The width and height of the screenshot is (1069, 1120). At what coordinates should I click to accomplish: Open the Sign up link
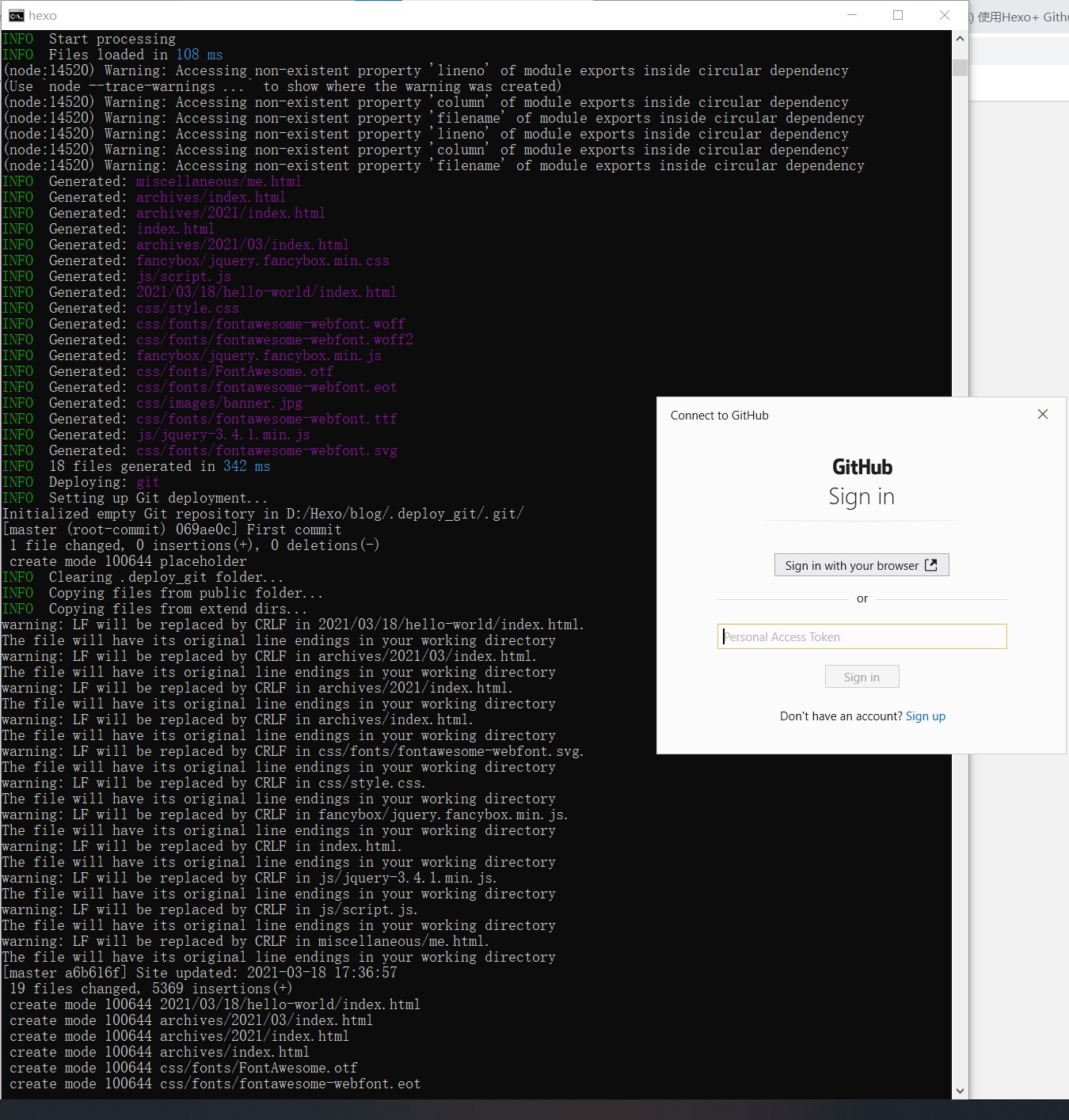(925, 716)
